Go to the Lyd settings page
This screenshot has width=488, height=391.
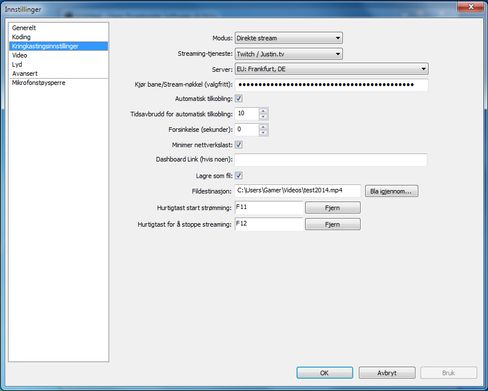coord(17,64)
